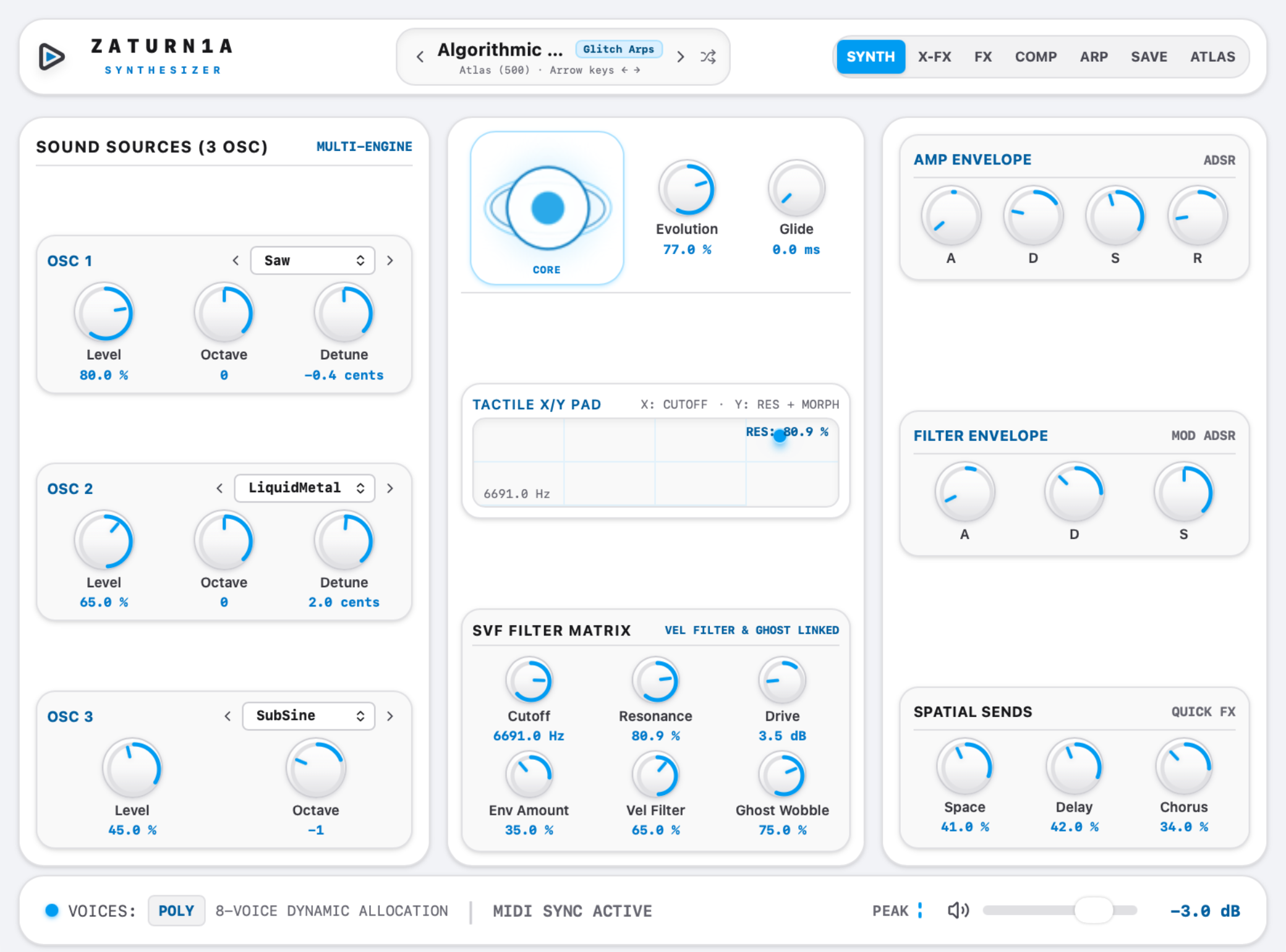The width and height of the screenshot is (1286, 952).
Task: Select previous OSC 3 waveform arrow
Action: (228, 715)
